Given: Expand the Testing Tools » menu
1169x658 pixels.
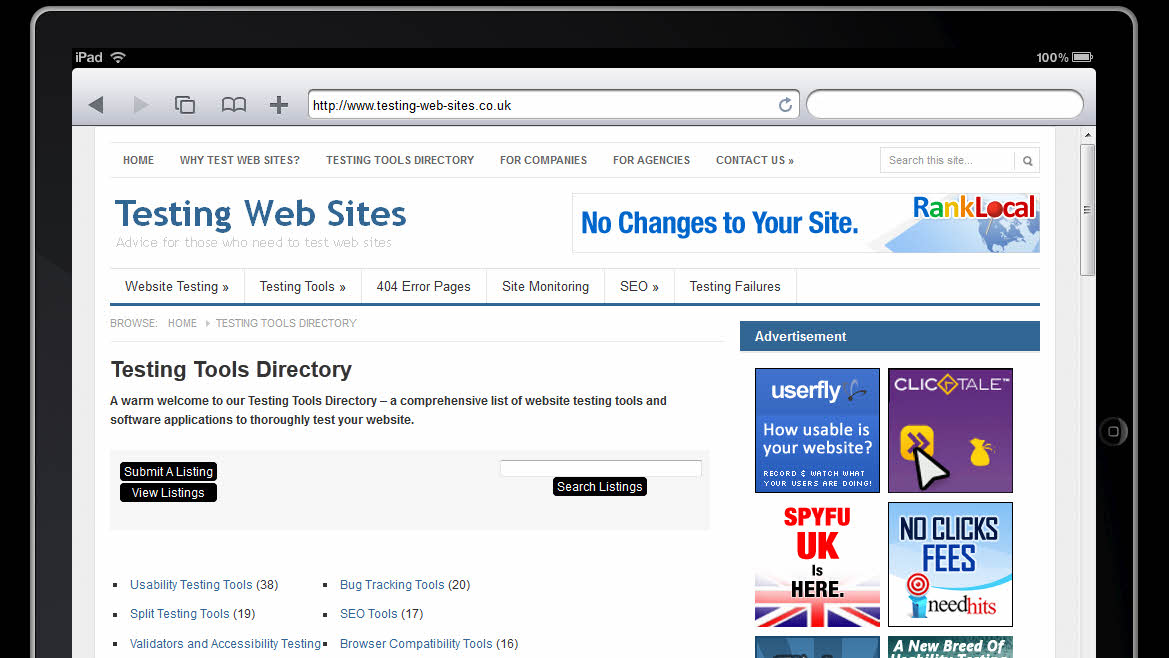Looking at the screenshot, I should click(302, 287).
